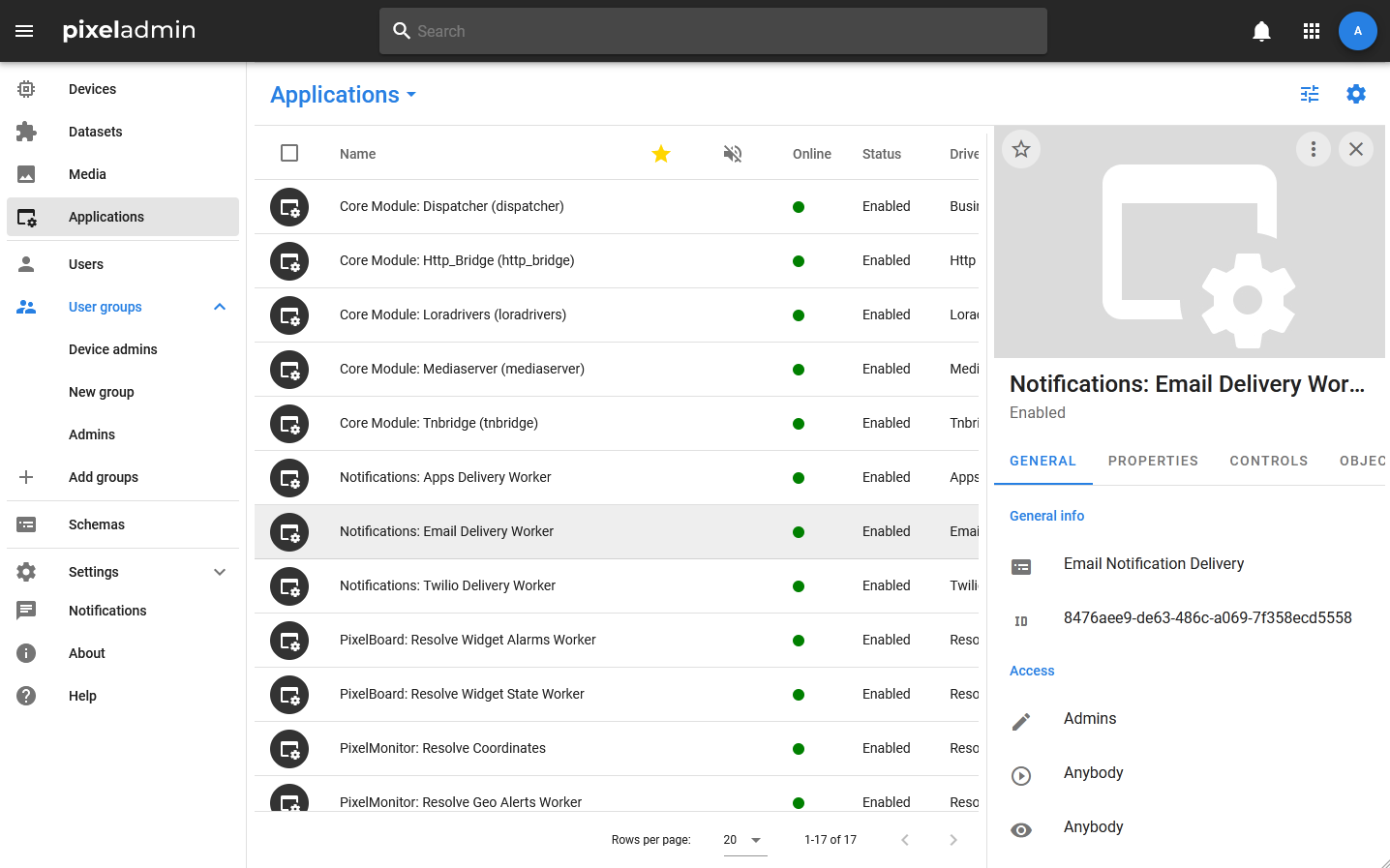Open the notifications bell icon
Viewport: 1390px width, 868px height.
pyautogui.click(x=1261, y=31)
